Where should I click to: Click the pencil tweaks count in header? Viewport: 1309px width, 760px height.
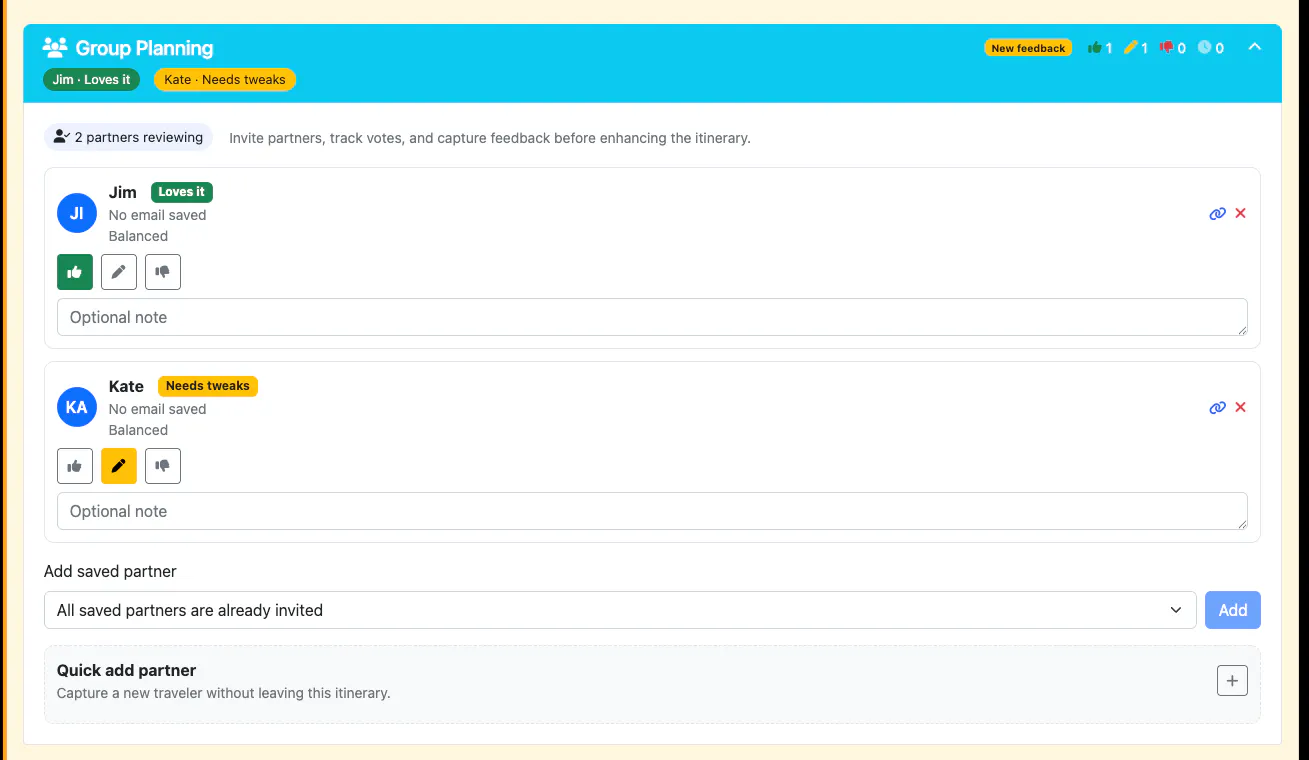[x=1136, y=48]
